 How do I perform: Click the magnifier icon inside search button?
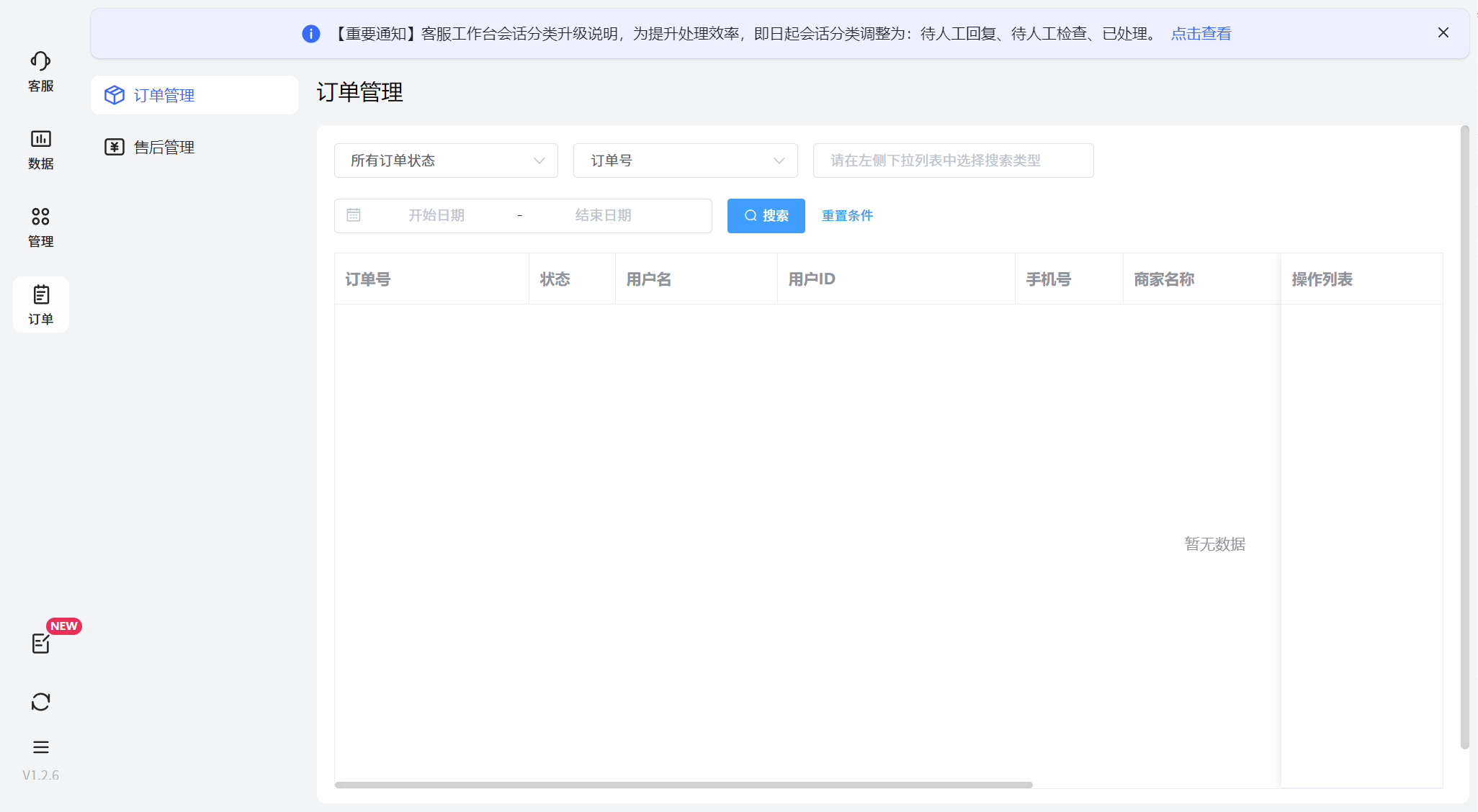click(750, 215)
